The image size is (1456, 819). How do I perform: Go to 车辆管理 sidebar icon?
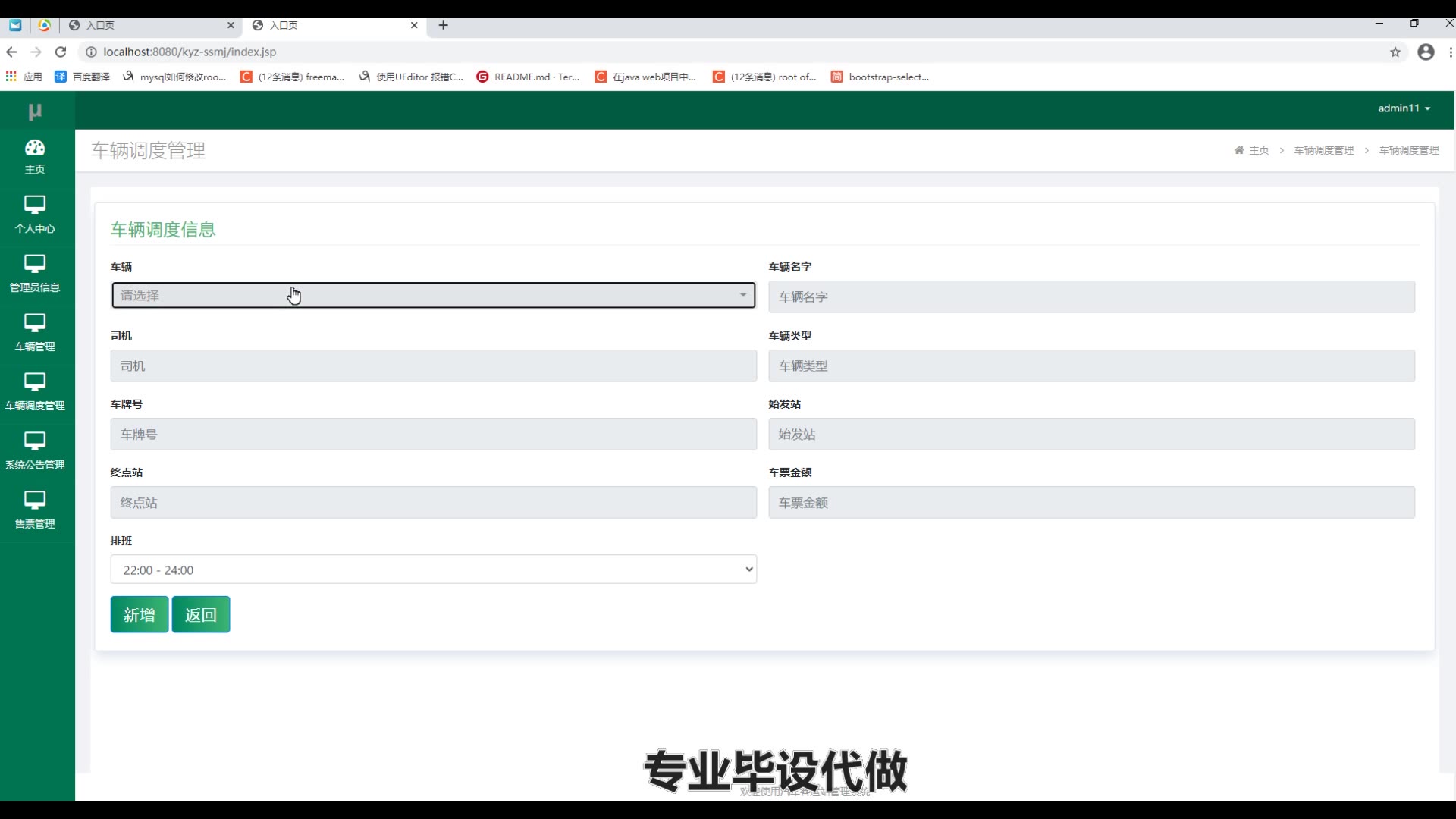pos(35,332)
